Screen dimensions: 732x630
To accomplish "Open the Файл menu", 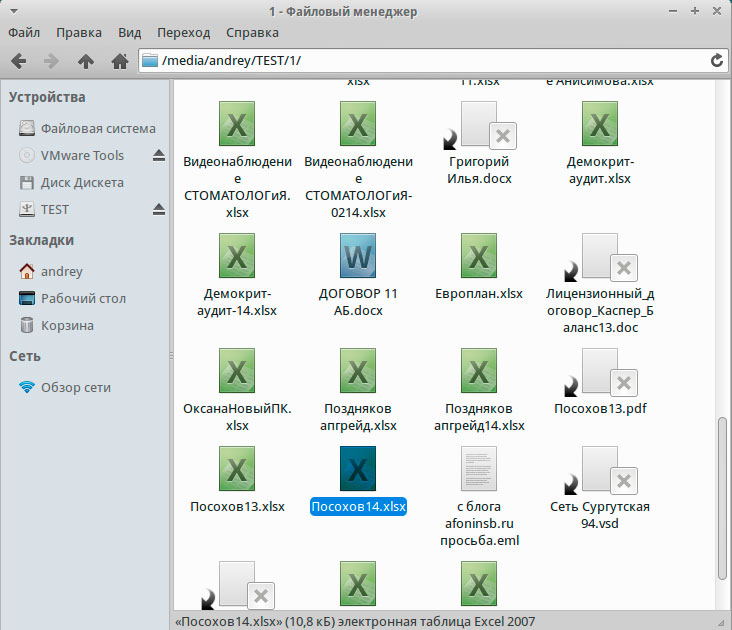I will tap(24, 32).
